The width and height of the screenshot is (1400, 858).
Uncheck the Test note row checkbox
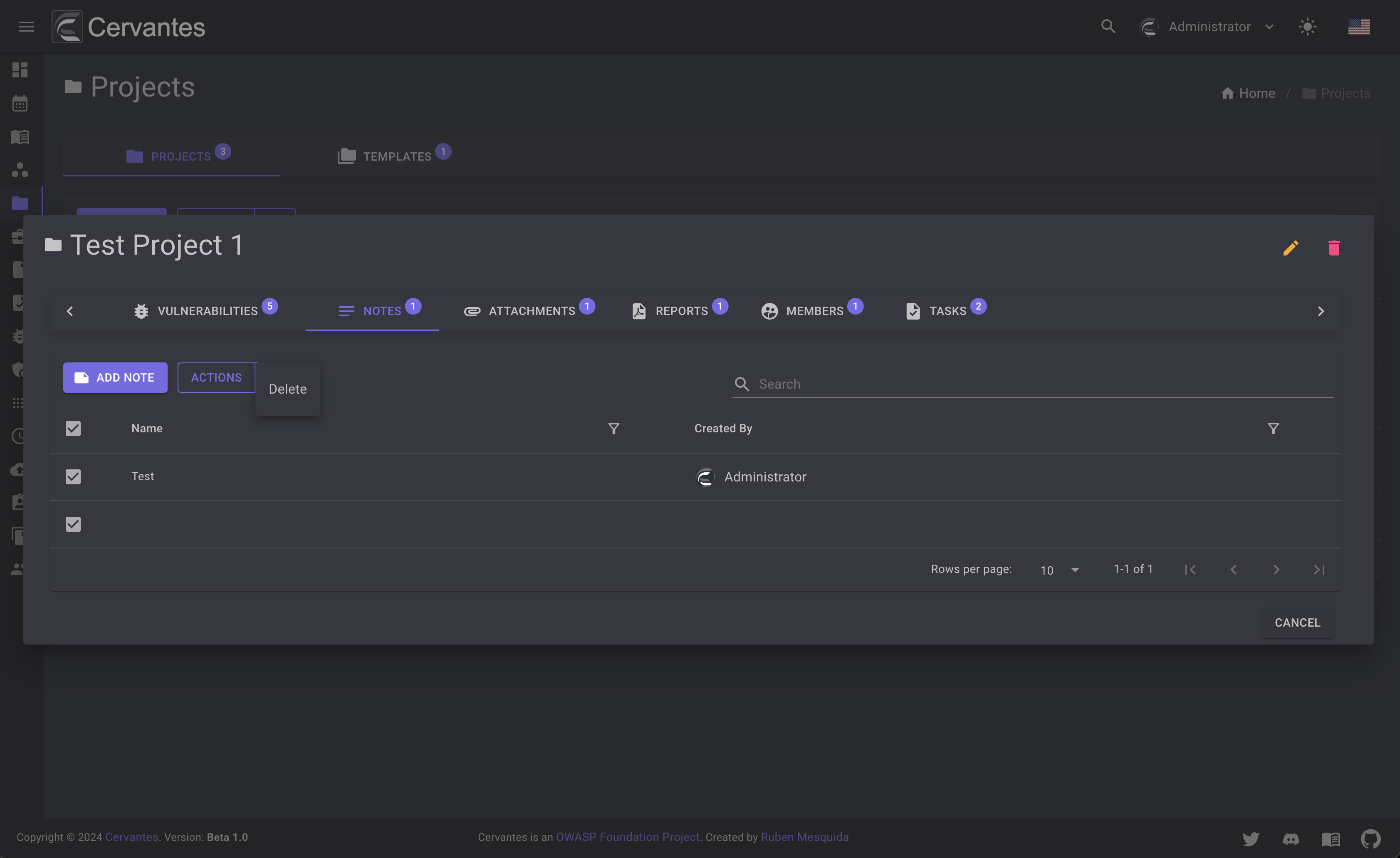[73, 476]
